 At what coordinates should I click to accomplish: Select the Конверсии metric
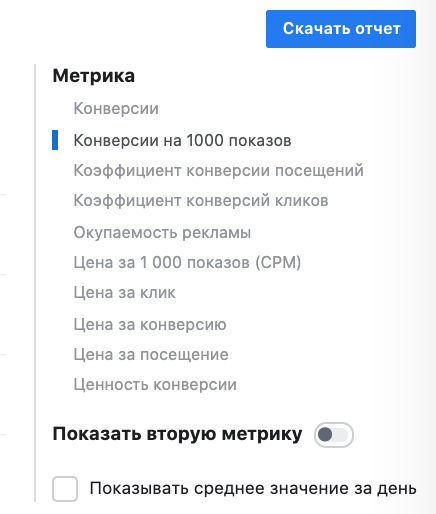116,109
